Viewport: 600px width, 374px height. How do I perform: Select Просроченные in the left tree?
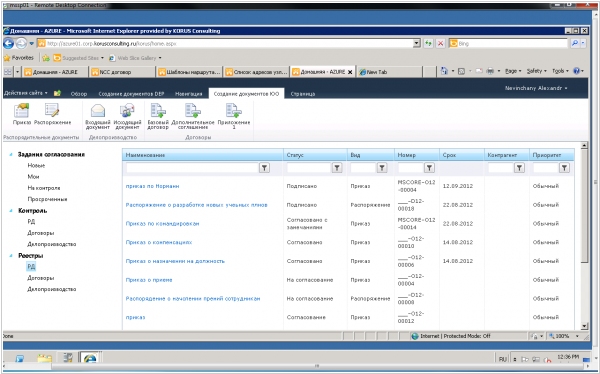[x=47, y=199]
